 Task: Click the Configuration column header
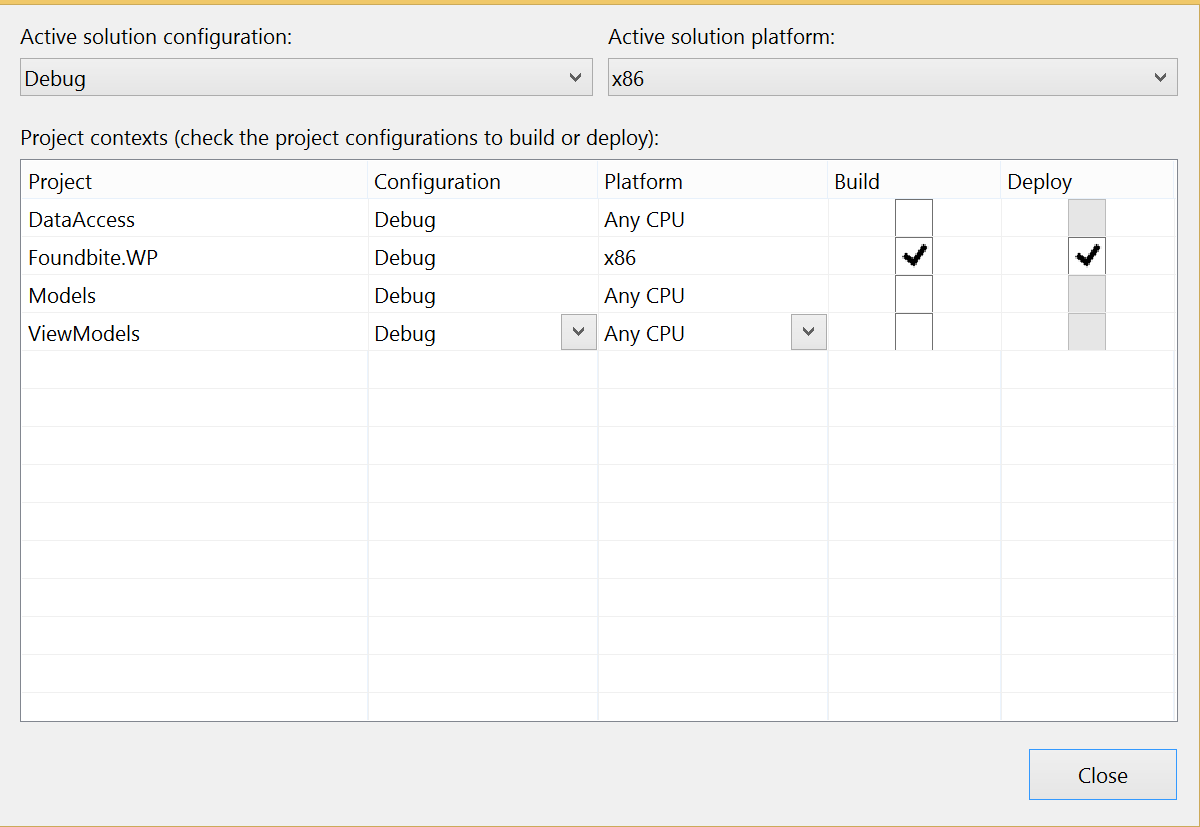pyautogui.click(x=437, y=181)
